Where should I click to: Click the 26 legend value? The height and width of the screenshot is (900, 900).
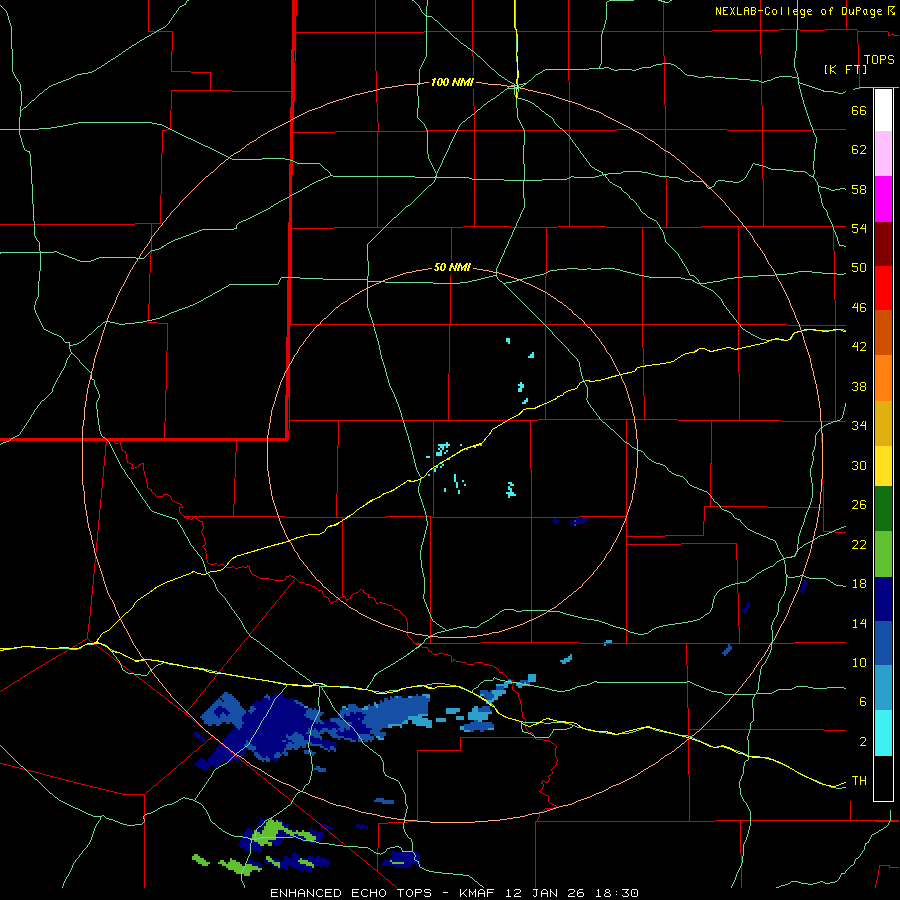tap(859, 505)
